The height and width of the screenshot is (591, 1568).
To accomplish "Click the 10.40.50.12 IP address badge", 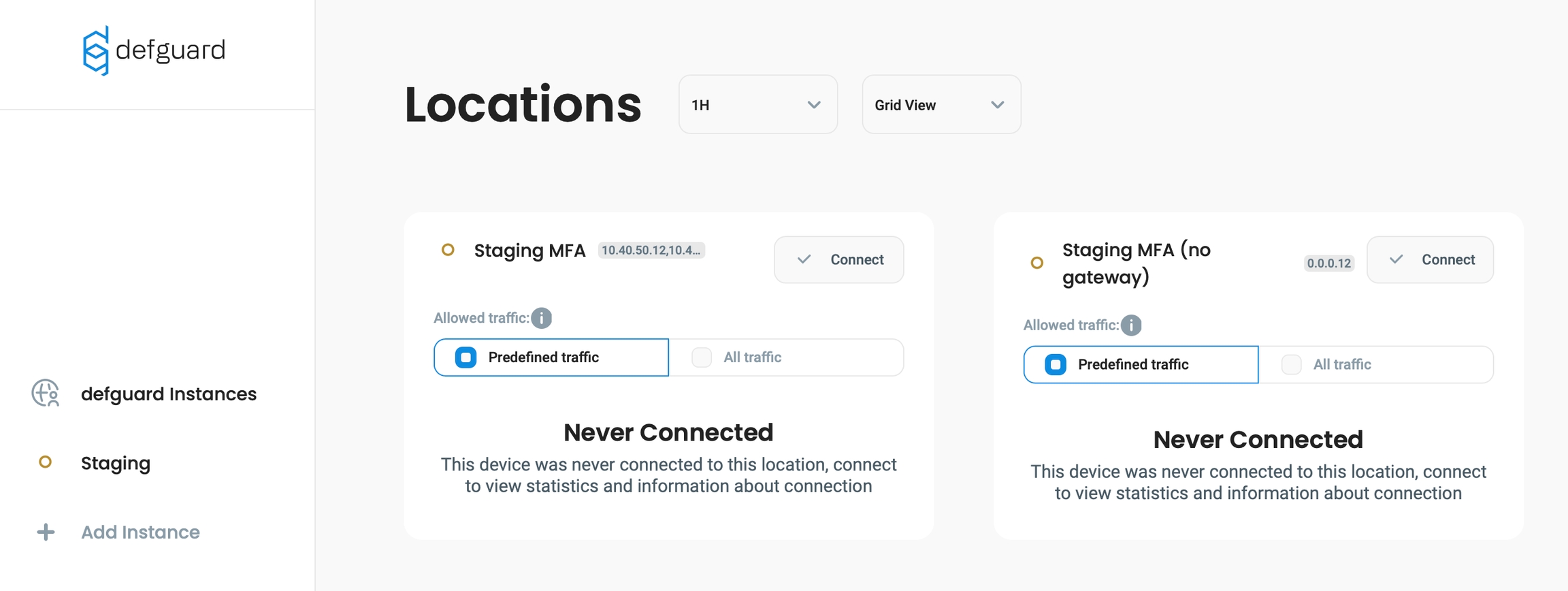I will point(651,250).
